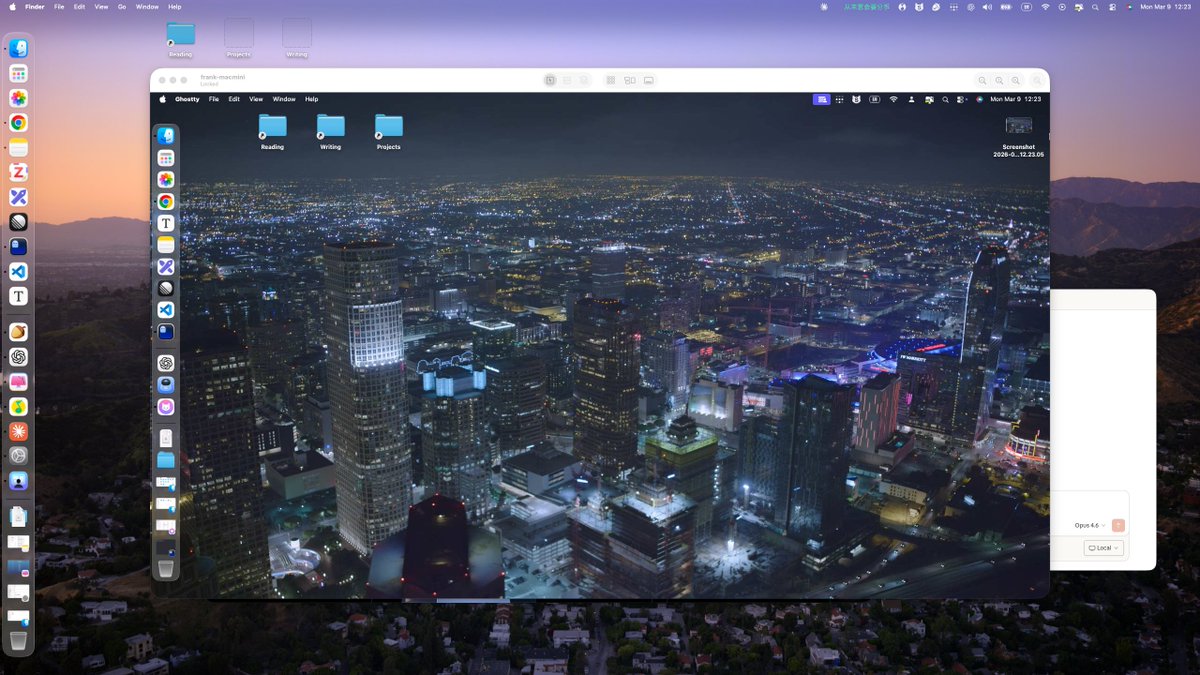Open remote View menu in Ghostty
The height and width of the screenshot is (675, 1200).
click(256, 99)
